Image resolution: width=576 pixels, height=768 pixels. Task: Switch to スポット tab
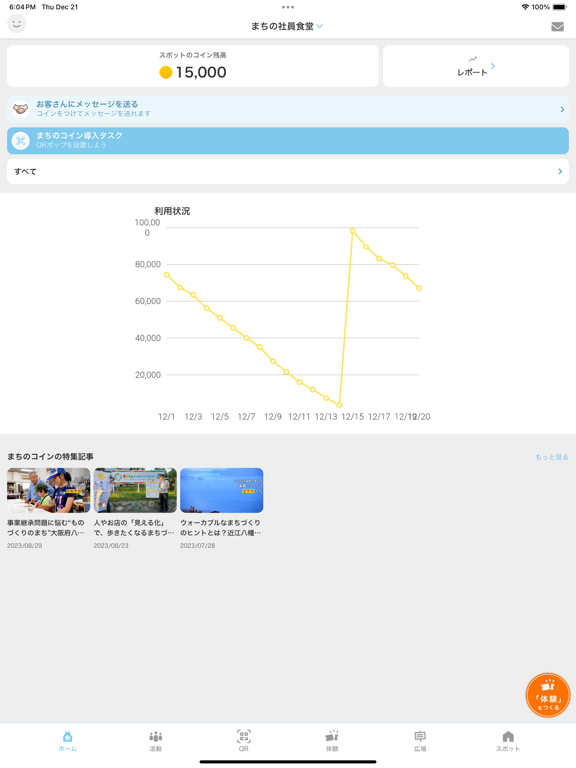pos(508,741)
